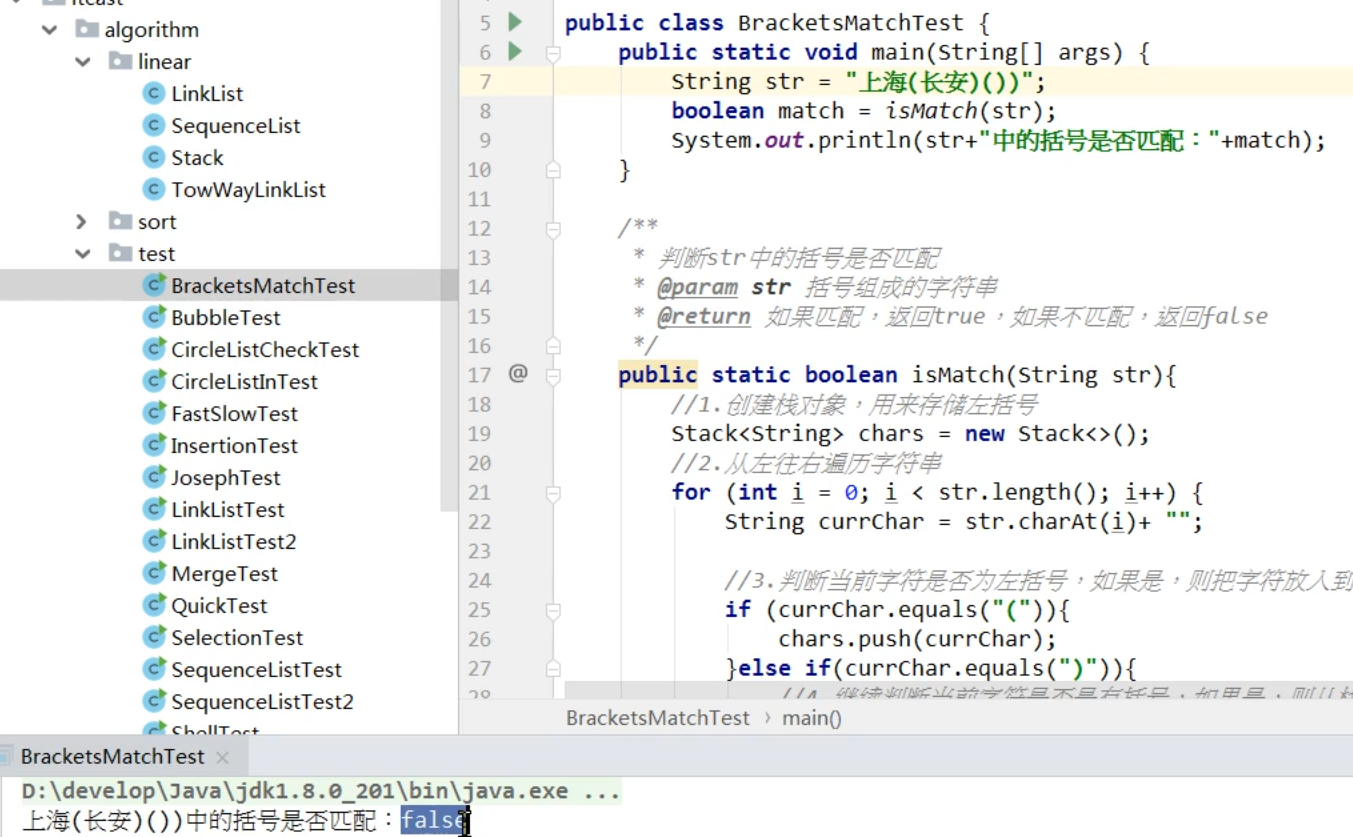Select SequenceListTest2 in the project tree

coord(262,701)
